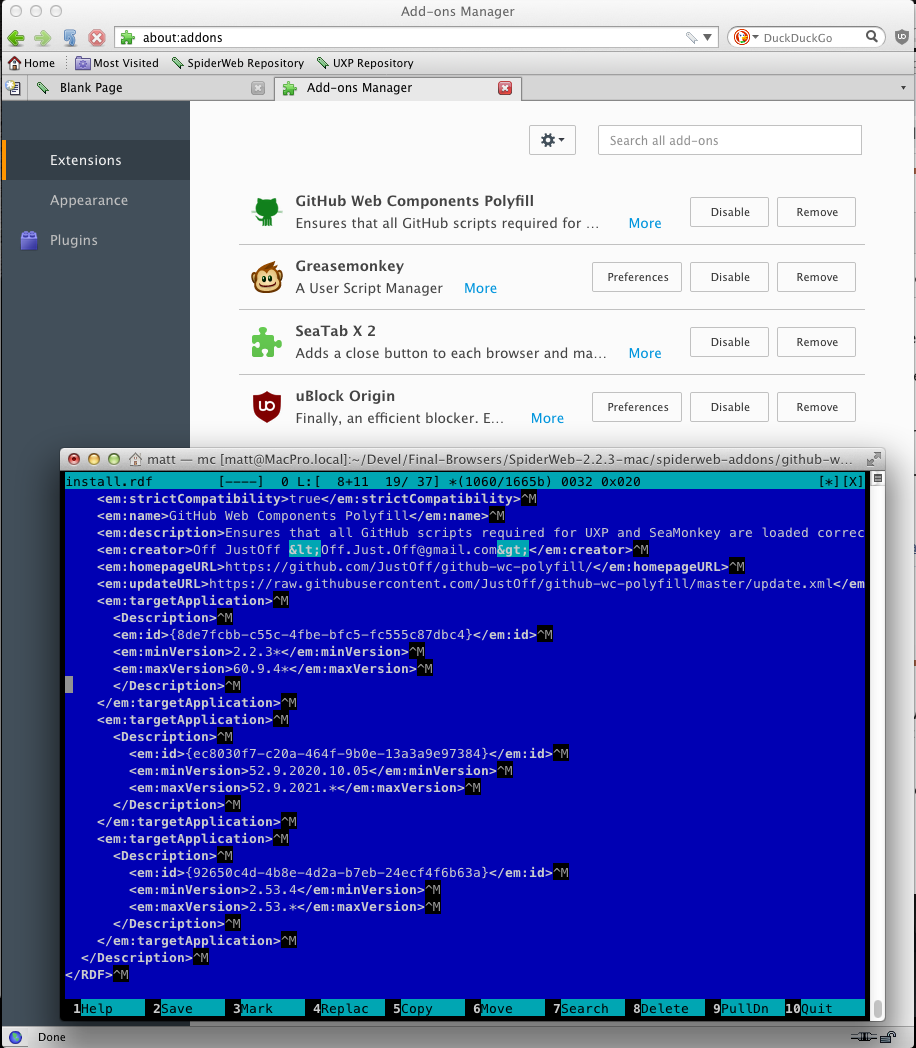
Task: Click the uBlock Origin shield icon in list
Action: point(267,407)
